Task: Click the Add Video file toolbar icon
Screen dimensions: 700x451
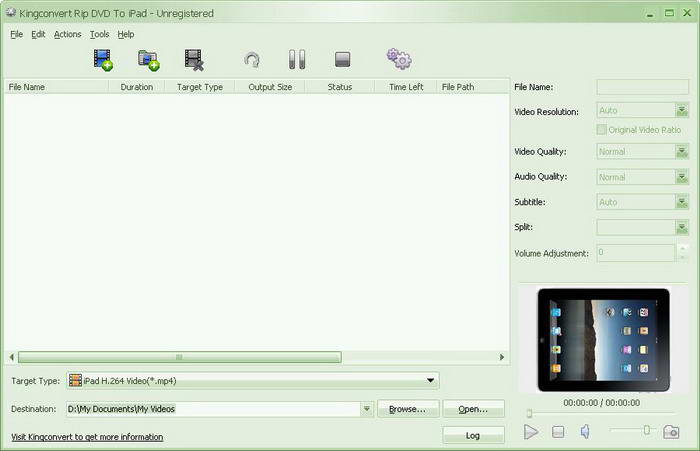Action: click(103, 60)
